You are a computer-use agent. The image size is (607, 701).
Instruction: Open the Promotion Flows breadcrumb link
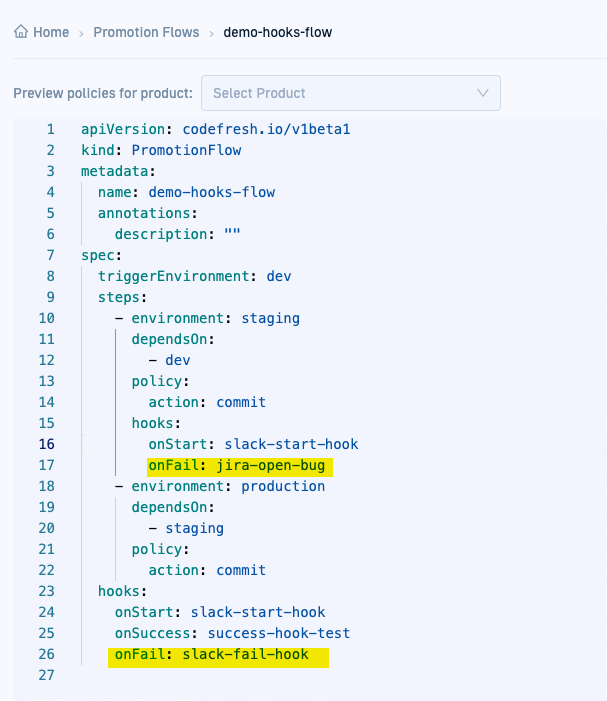(x=146, y=32)
